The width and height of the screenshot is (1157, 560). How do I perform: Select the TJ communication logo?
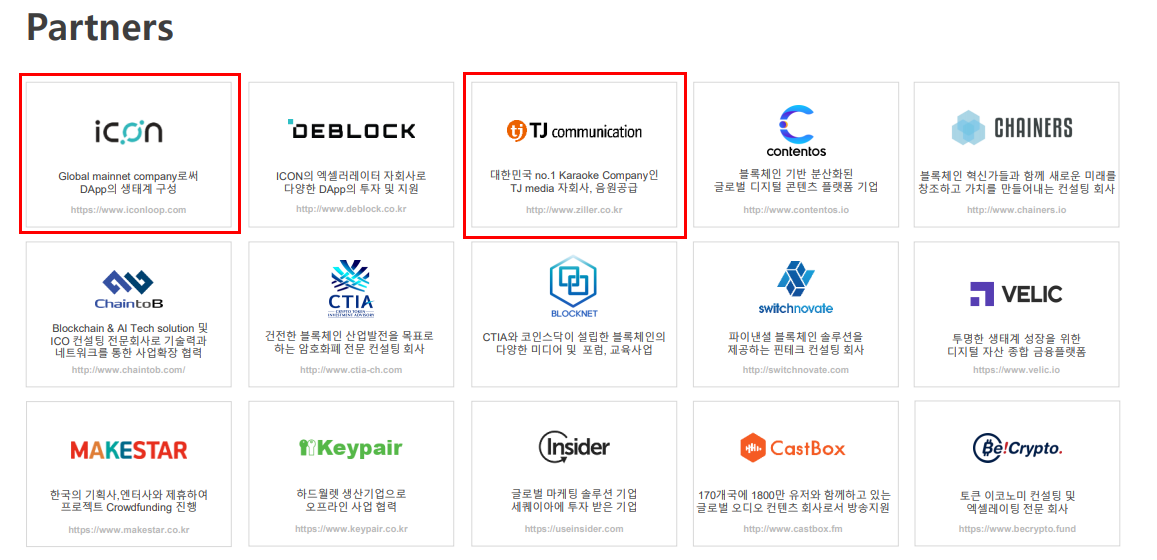[x=574, y=131]
